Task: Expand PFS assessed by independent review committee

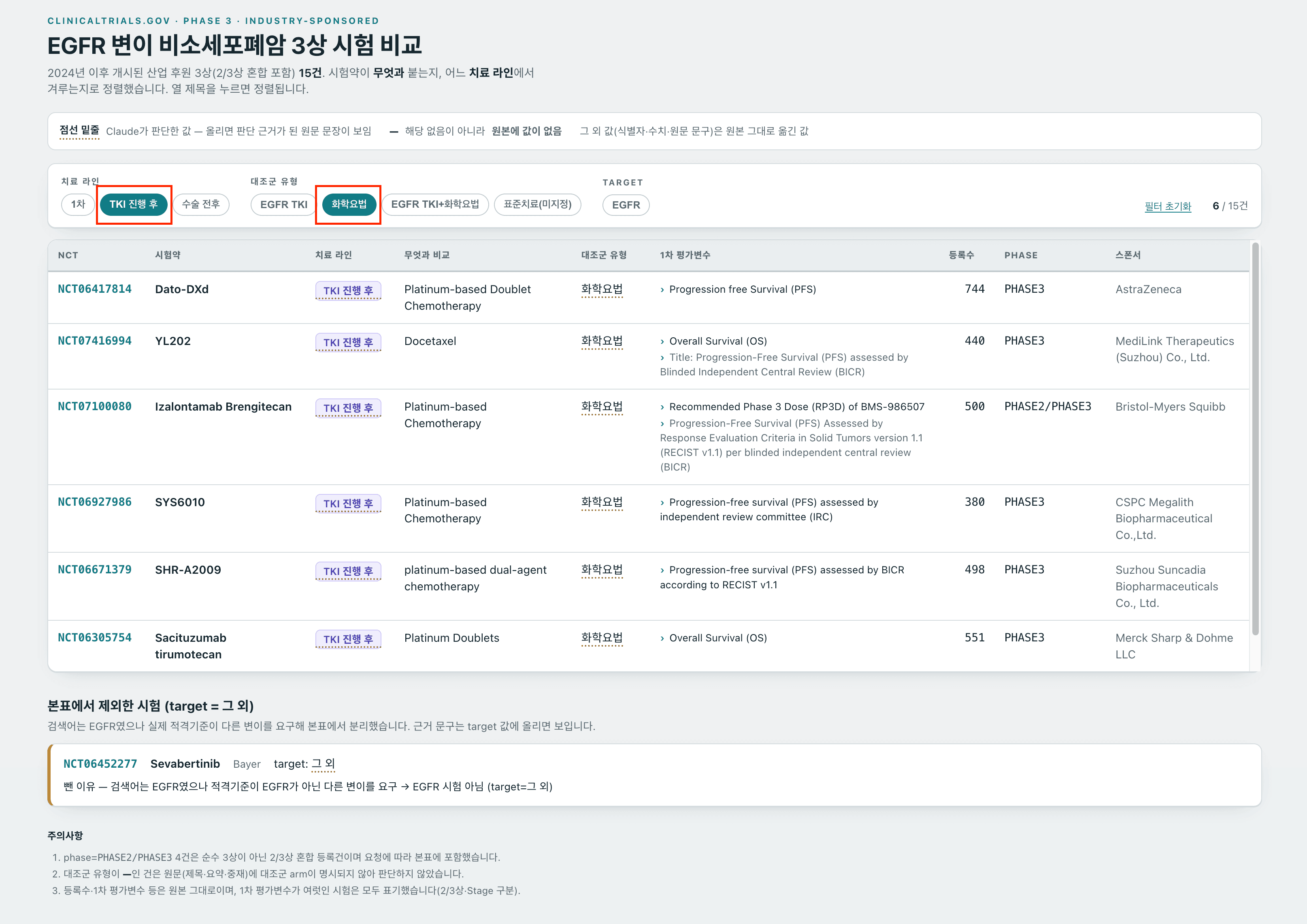Action: (x=662, y=503)
